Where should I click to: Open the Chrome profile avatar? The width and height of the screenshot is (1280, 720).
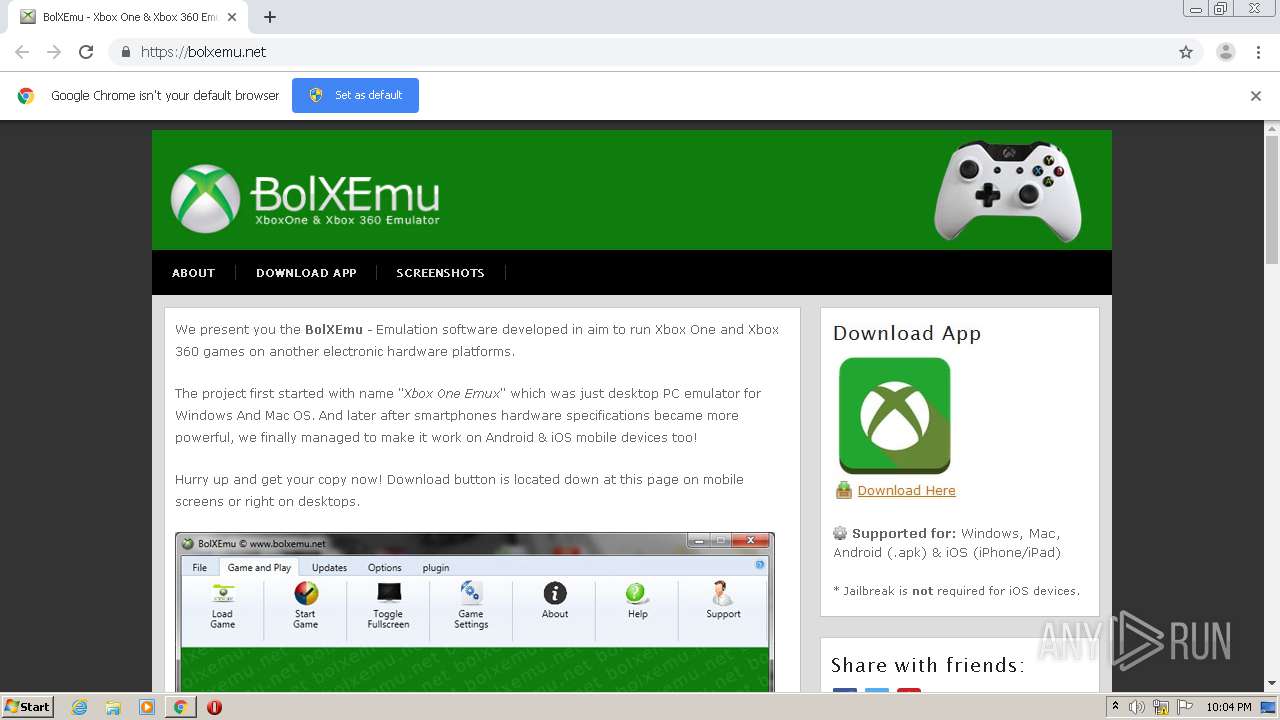click(x=1225, y=52)
